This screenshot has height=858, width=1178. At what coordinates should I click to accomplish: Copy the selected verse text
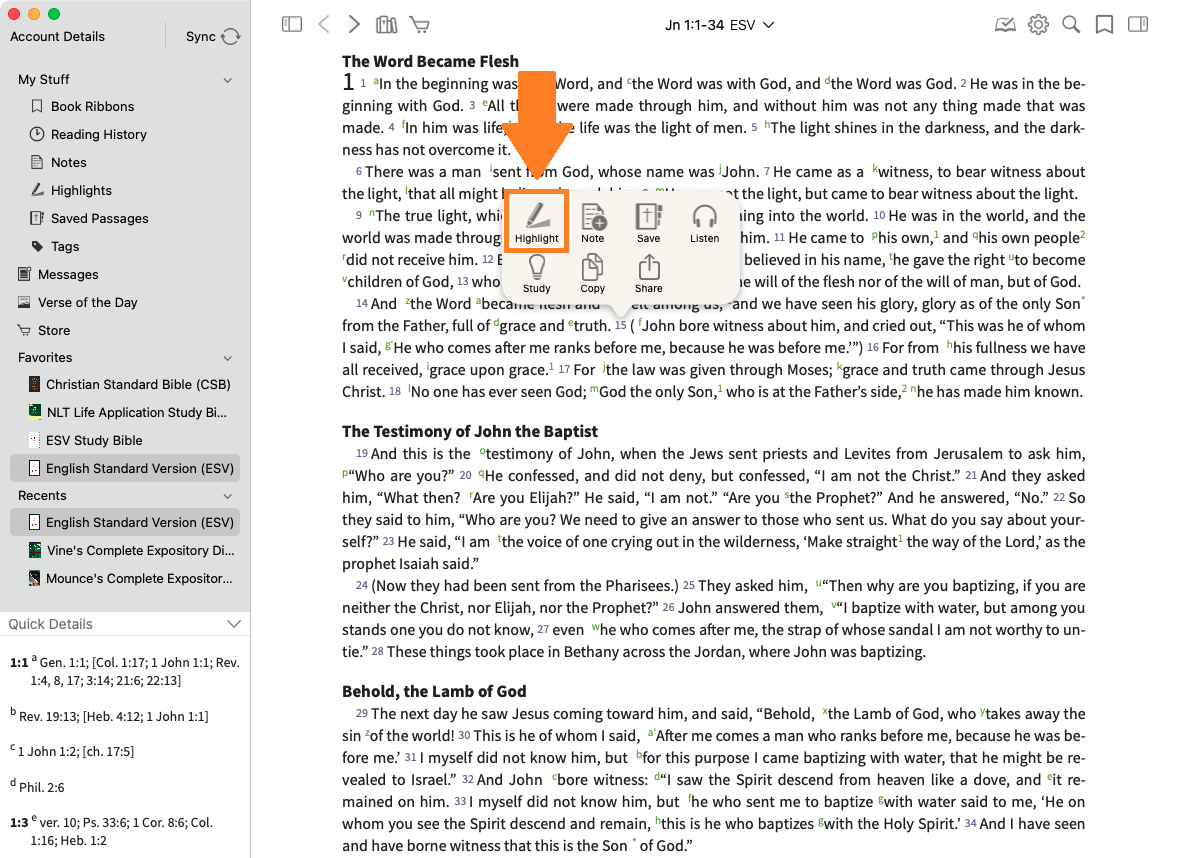pos(593,273)
